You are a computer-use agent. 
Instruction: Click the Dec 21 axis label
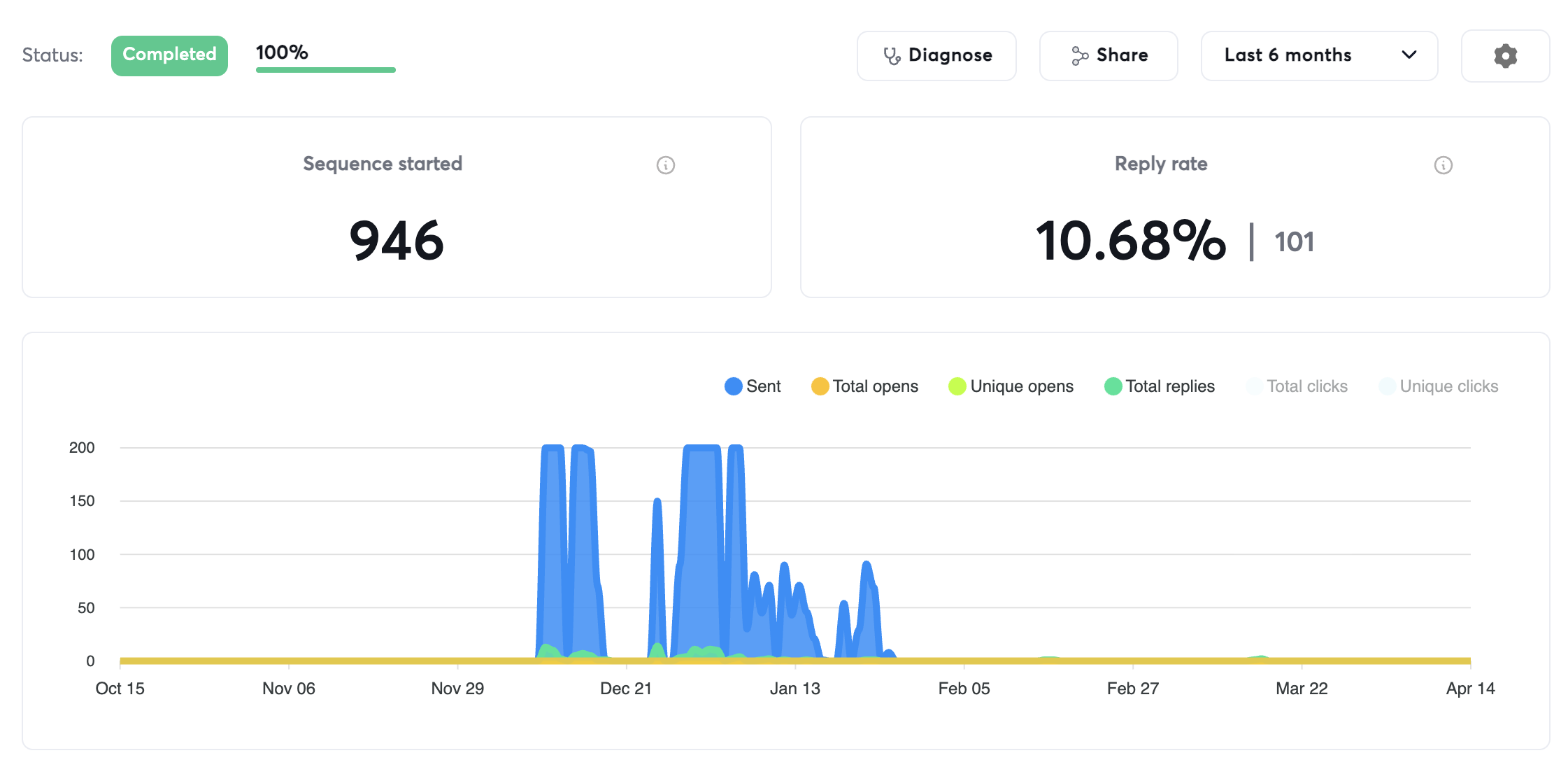(626, 689)
